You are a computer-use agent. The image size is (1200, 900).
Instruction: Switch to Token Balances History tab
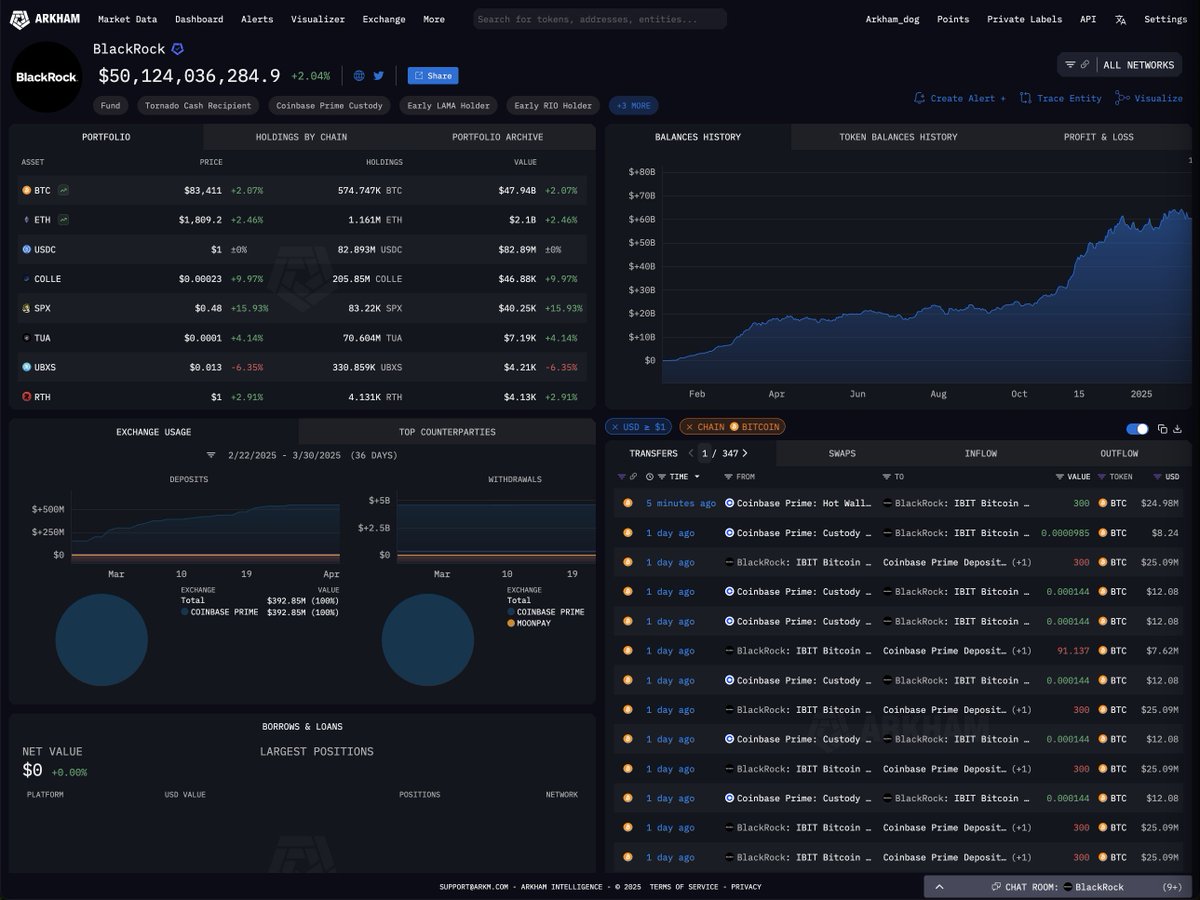pyautogui.click(x=898, y=137)
